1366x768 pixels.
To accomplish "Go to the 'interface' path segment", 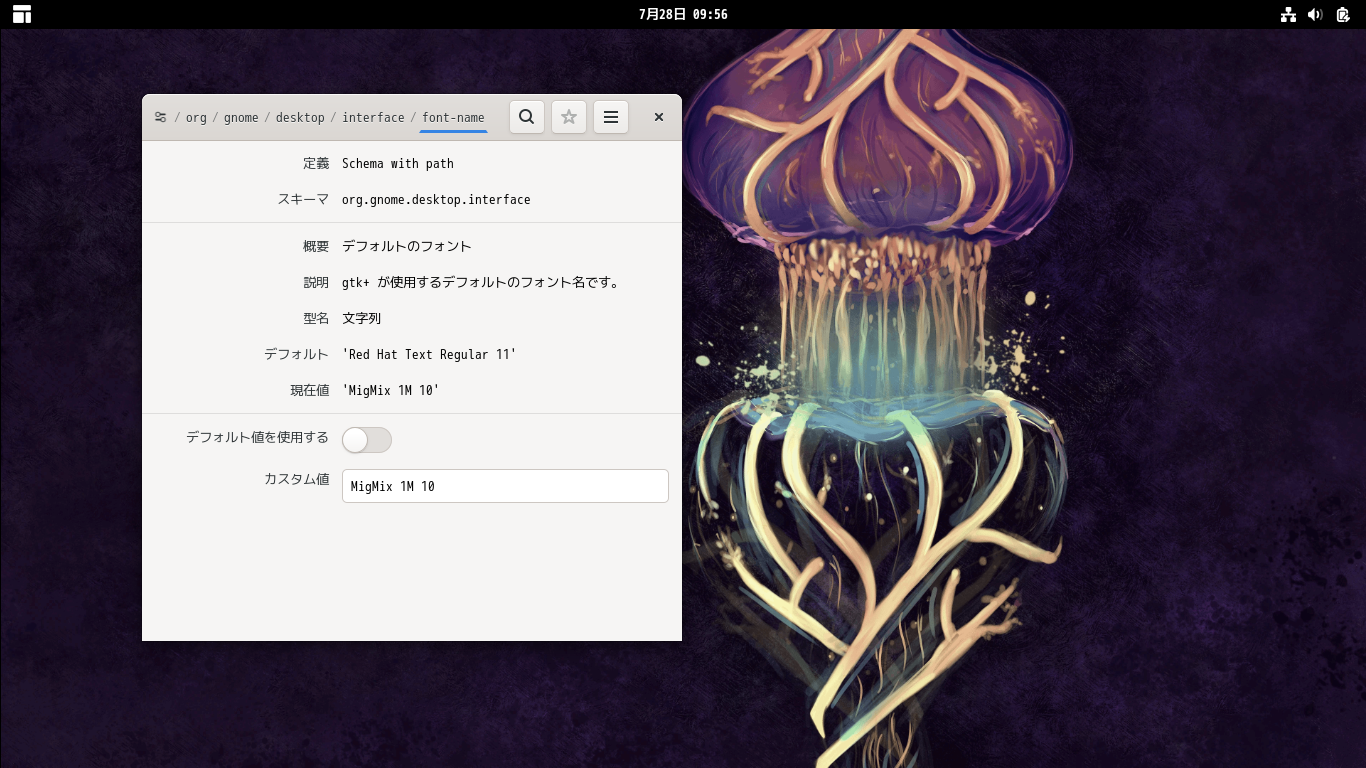I will [373, 117].
